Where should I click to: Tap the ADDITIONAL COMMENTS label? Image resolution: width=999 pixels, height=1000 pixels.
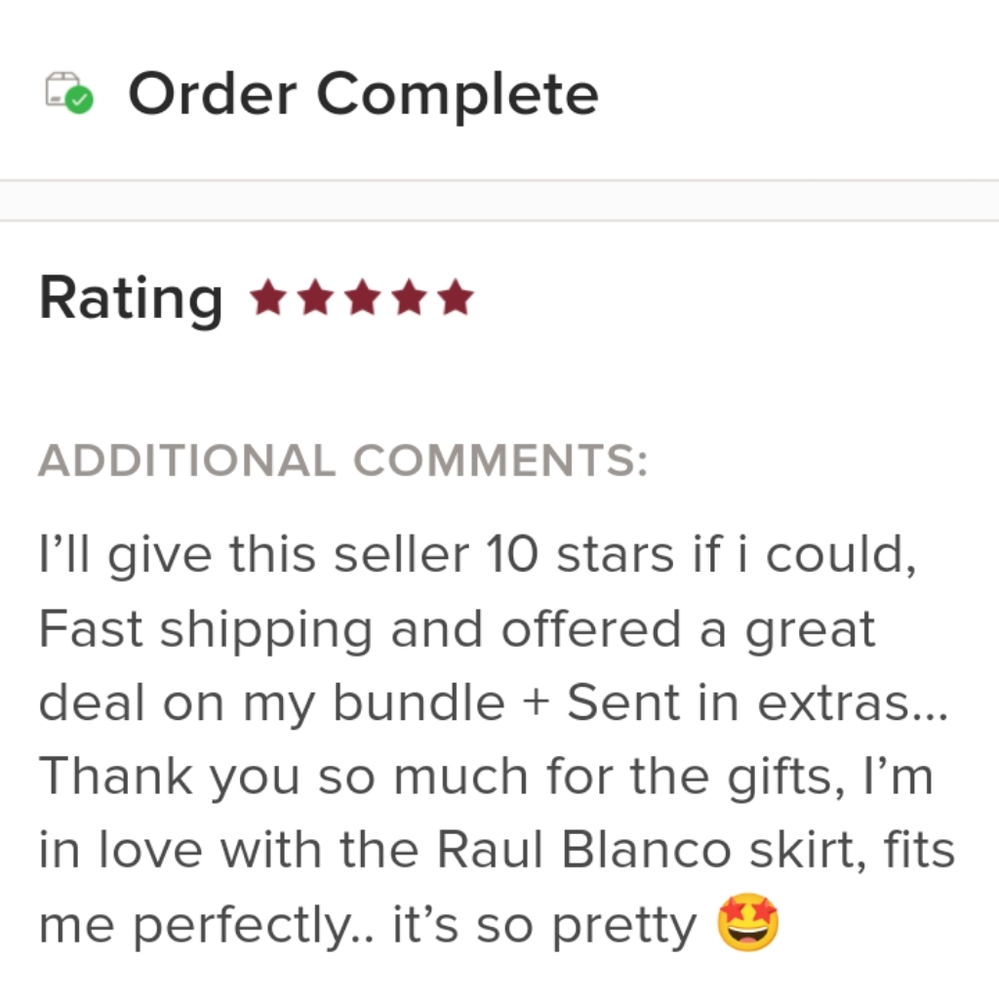[x=343, y=461]
